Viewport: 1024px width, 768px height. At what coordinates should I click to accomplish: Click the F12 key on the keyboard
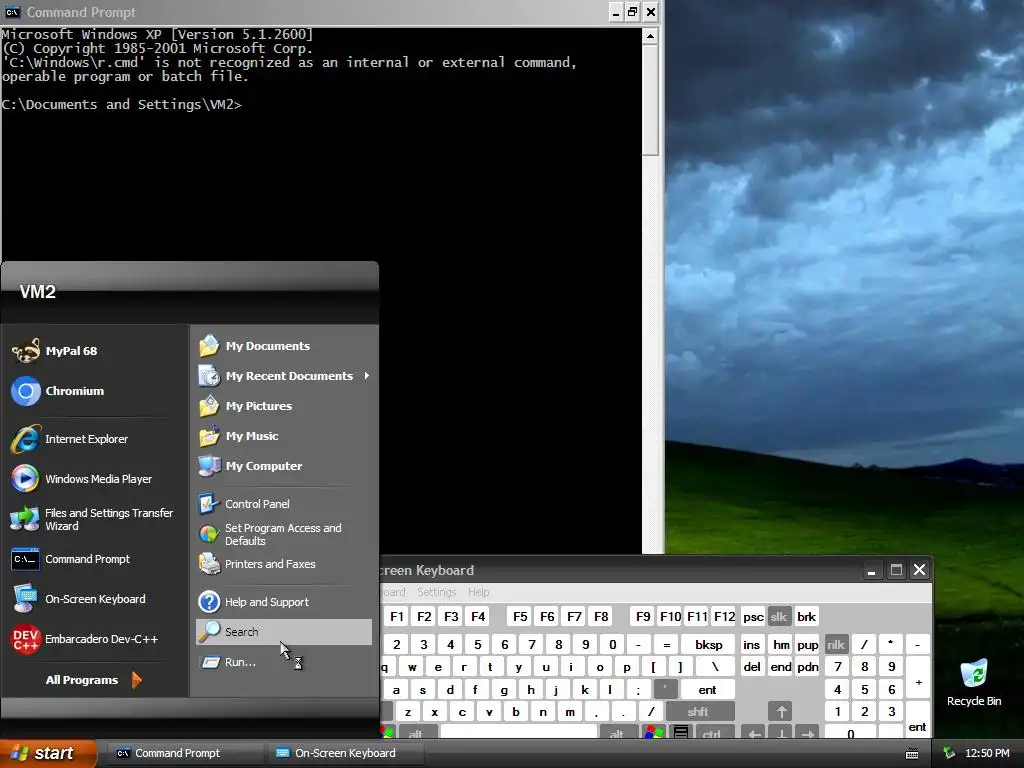724,617
